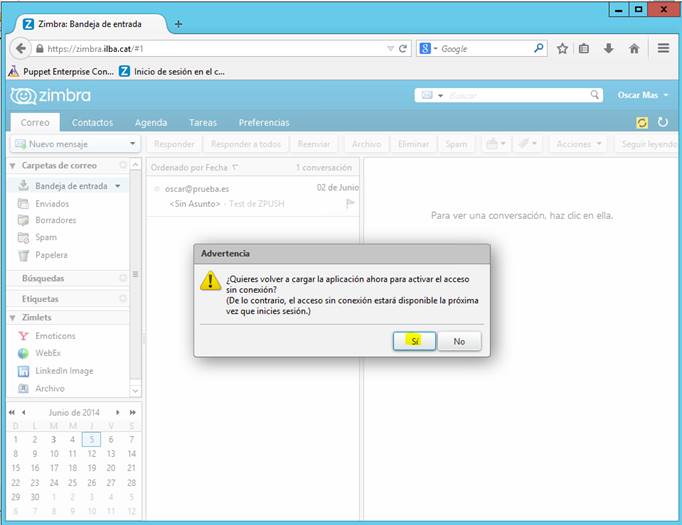The height and width of the screenshot is (525, 682).
Task: Open Carpetas de correo options gear
Action: (x=123, y=165)
